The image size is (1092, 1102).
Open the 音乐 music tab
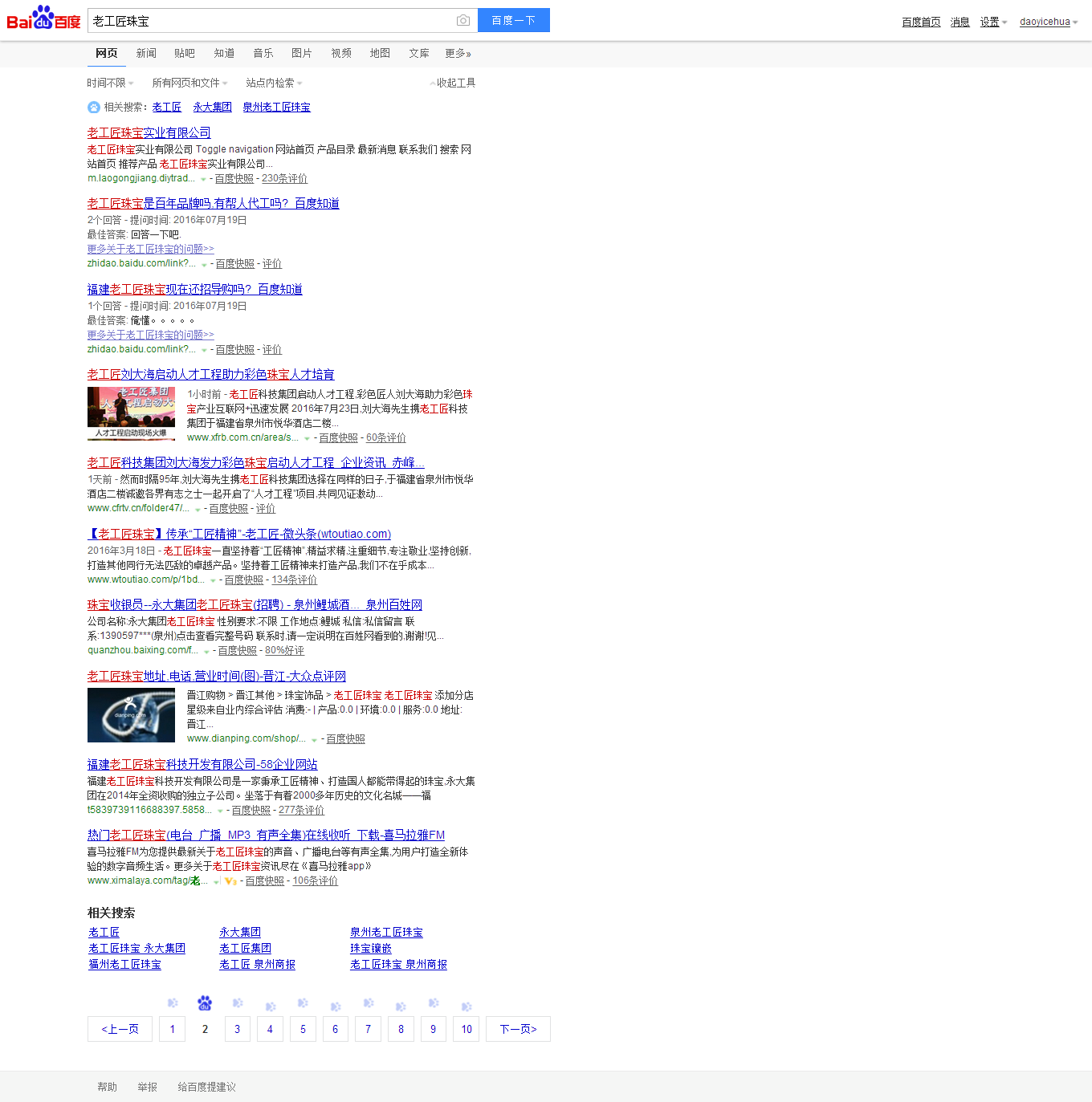click(x=263, y=53)
